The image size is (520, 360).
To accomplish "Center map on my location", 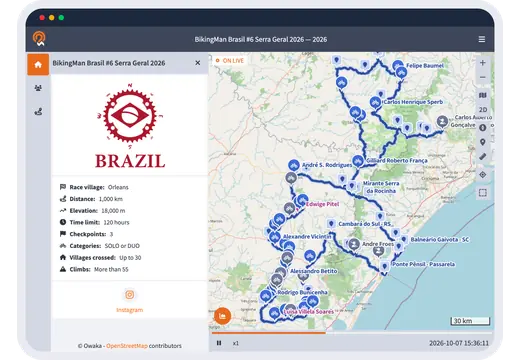I will click(x=483, y=175).
